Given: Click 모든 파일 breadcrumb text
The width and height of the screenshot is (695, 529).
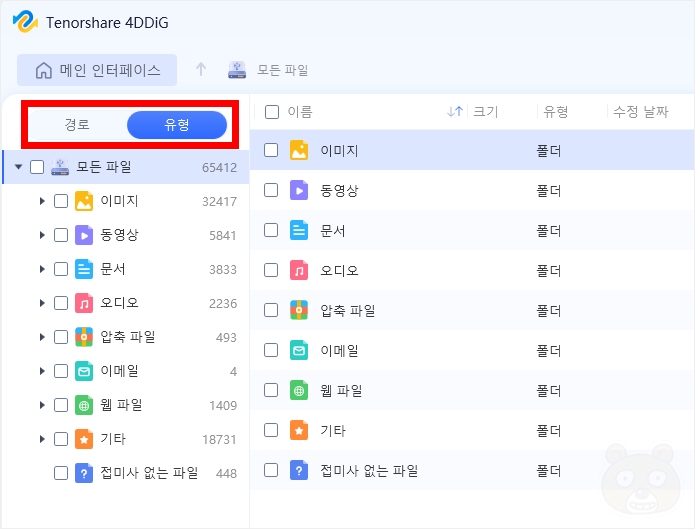Looking at the screenshot, I should pyautogui.click(x=283, y=70).
